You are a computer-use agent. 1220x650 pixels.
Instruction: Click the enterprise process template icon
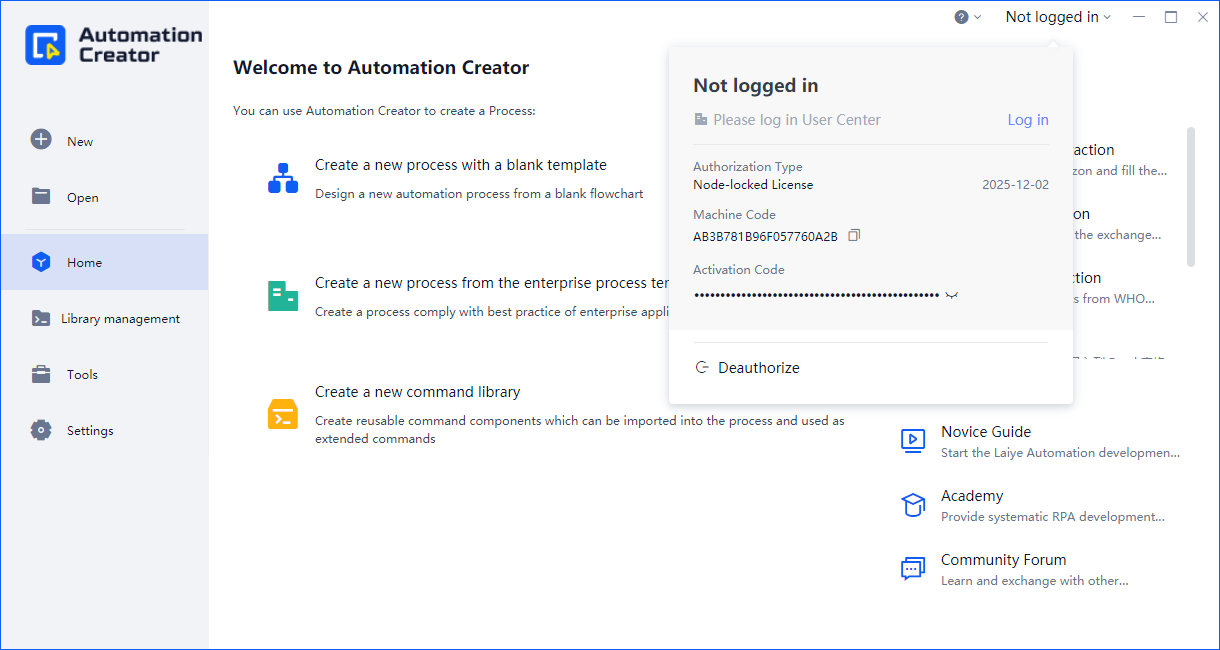coord(283,295)
